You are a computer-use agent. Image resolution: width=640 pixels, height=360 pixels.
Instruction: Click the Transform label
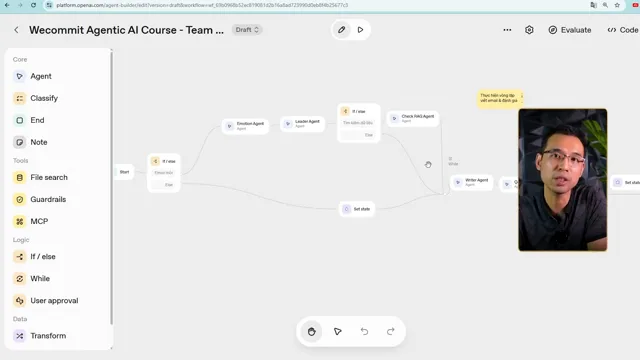point(48,336)
